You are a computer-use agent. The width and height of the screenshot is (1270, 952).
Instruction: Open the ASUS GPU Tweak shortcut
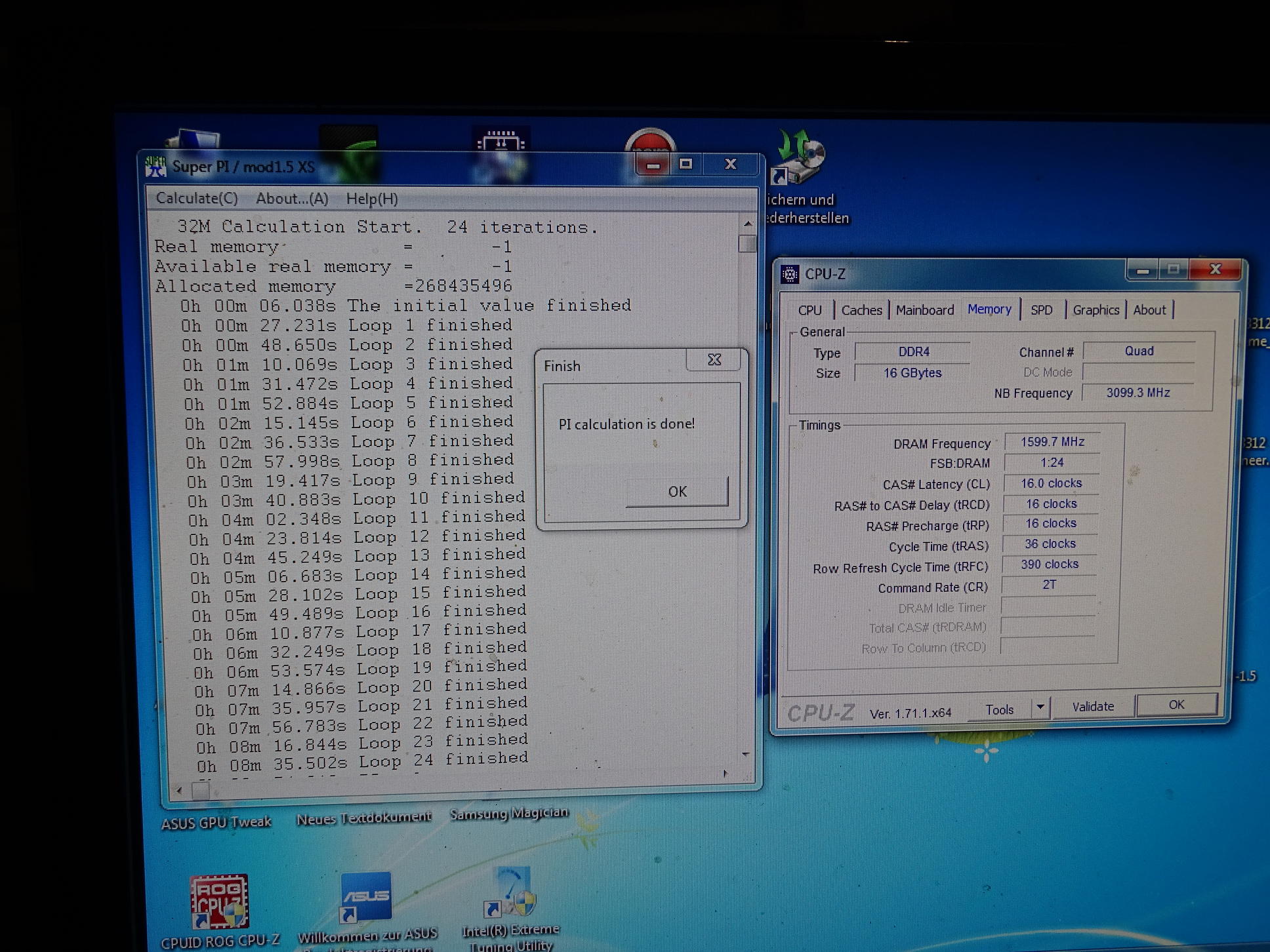(x=216, y=822)
